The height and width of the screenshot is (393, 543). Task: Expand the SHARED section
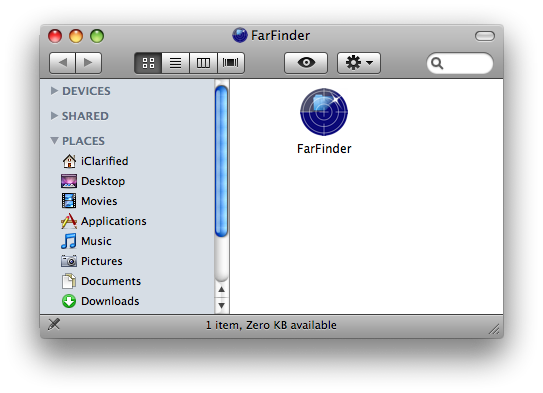click(54, 116)
